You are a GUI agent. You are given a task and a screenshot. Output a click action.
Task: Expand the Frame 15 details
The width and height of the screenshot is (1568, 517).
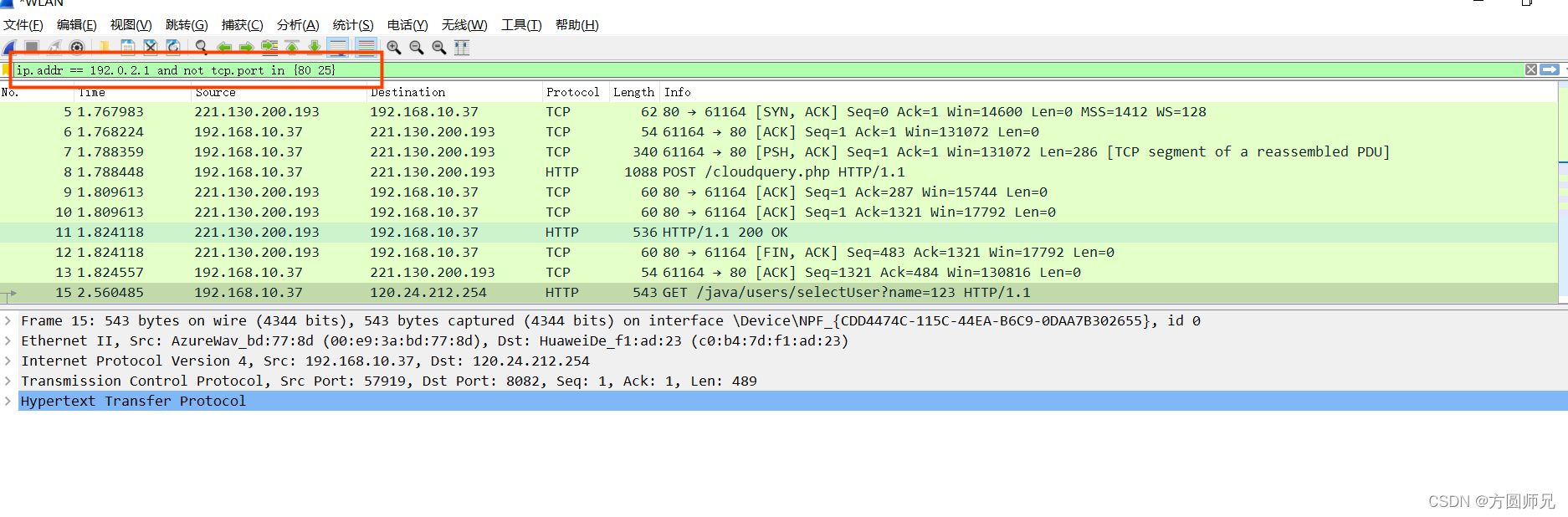pyautogui.click(x=8, y=320)
